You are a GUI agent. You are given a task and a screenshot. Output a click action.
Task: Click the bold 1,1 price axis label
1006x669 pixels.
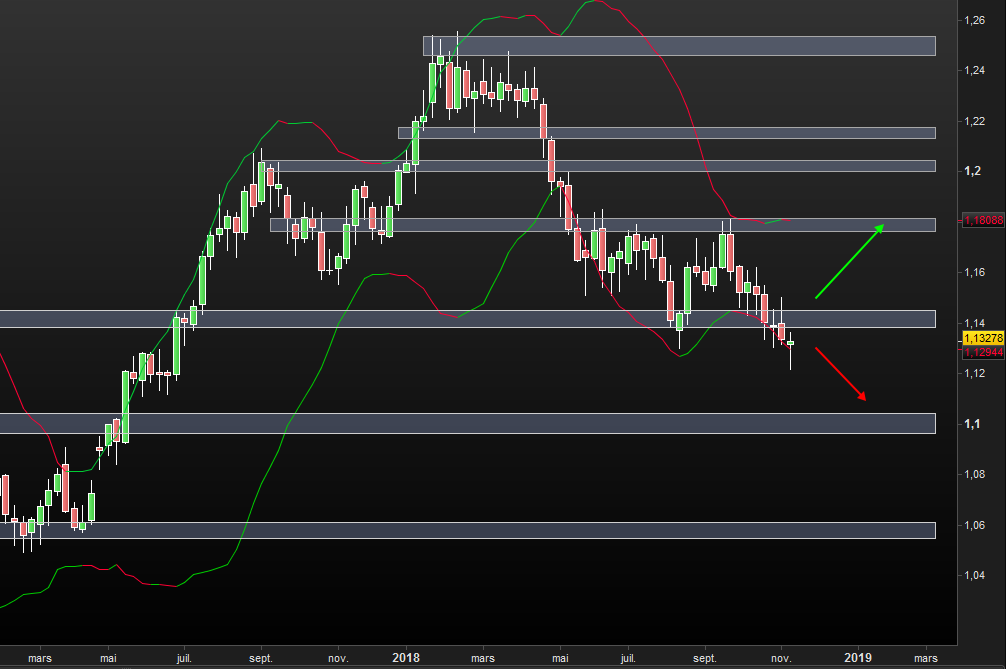(x=973, y=424)
